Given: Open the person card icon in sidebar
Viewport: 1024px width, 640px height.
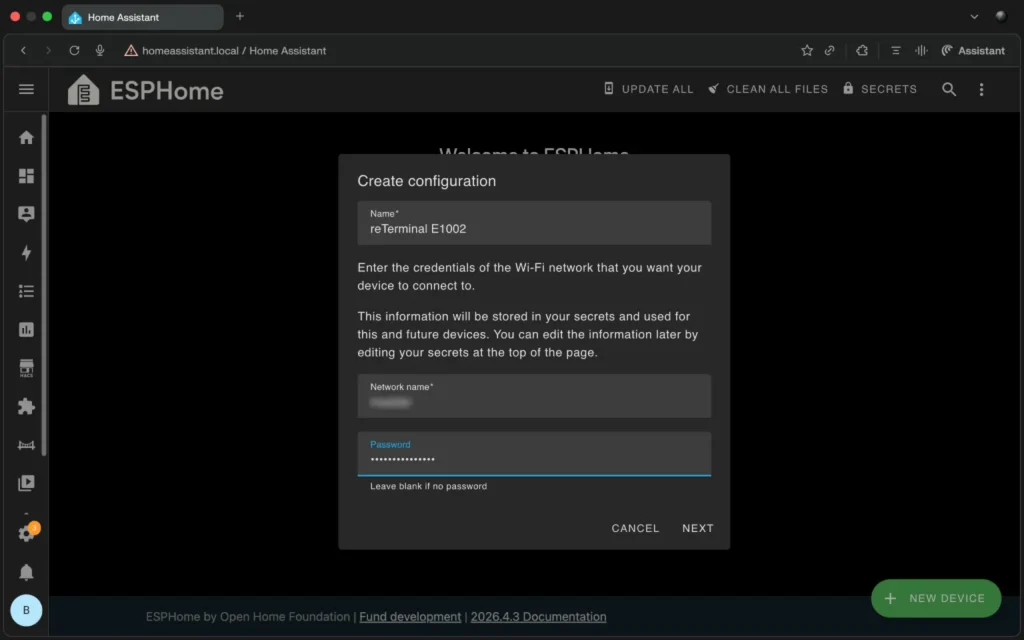Looking at the screenshot, I should (x=26, y=214).
